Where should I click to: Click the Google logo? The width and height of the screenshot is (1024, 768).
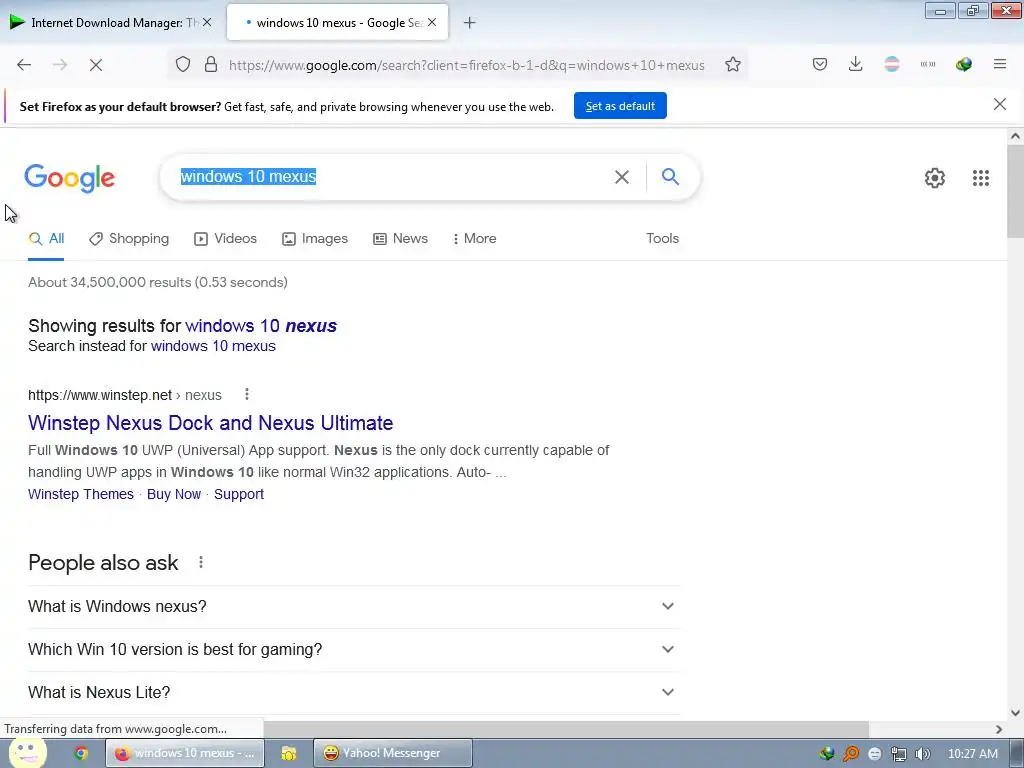[x=70, y=178]
